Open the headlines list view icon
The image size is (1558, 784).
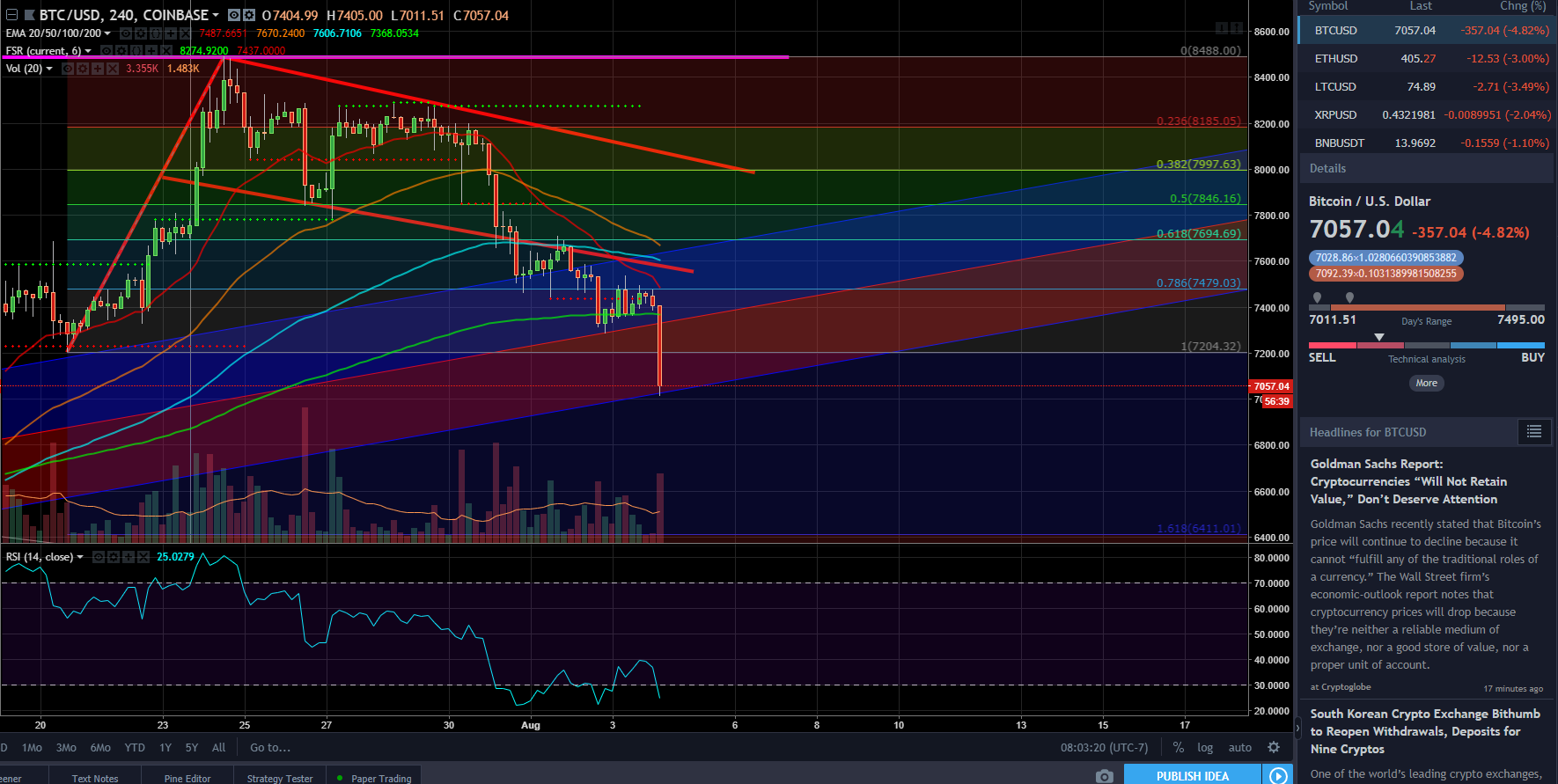tap(1534, 431)
